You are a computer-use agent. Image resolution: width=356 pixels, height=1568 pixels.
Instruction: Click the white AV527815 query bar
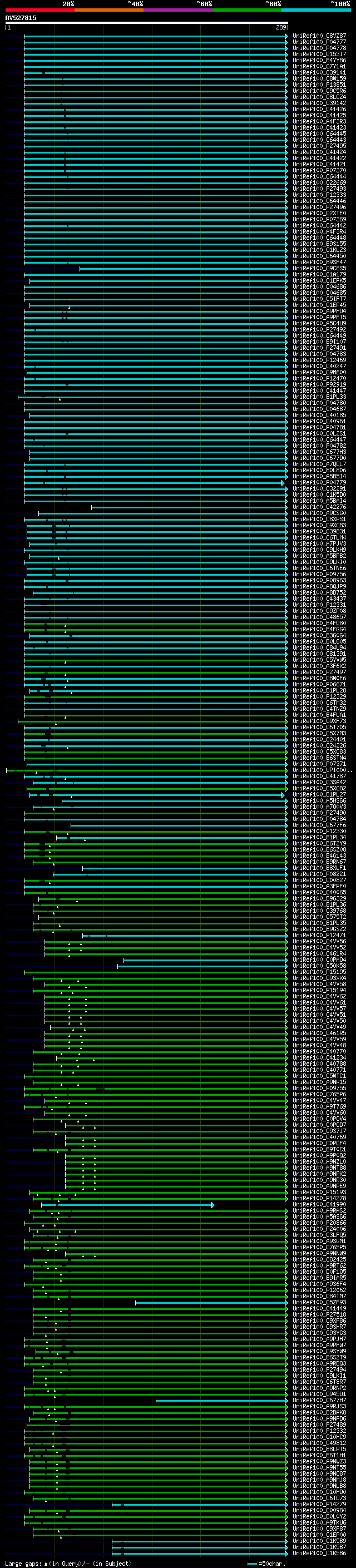146,22
